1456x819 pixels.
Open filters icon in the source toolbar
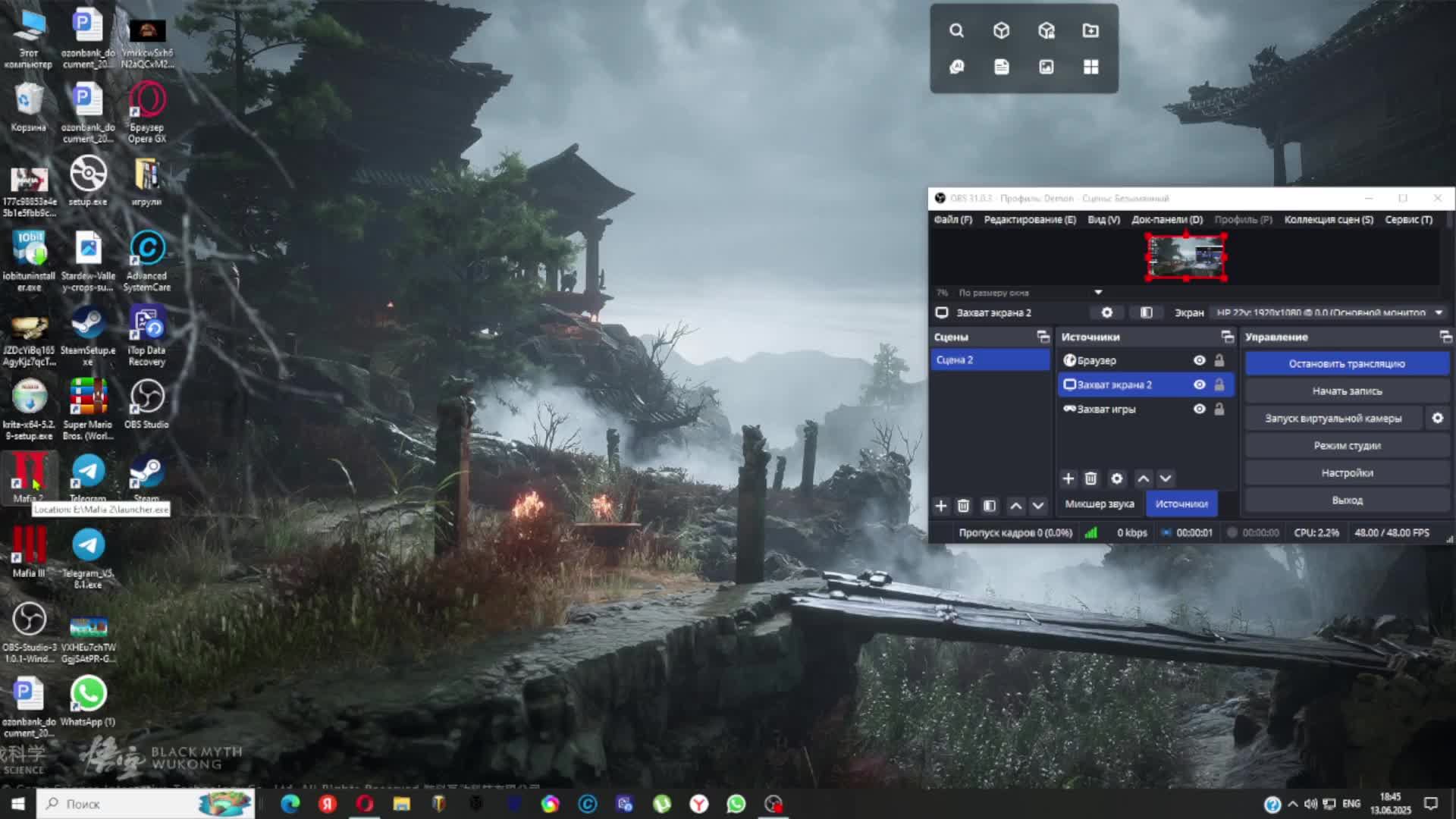tap(1146, 312)
